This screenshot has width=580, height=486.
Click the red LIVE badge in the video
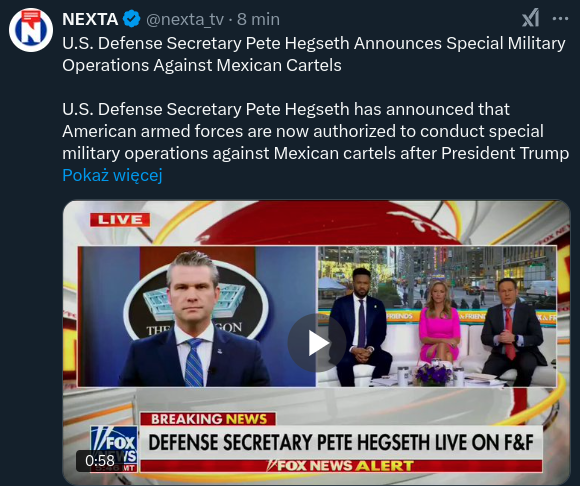point(120,220)
